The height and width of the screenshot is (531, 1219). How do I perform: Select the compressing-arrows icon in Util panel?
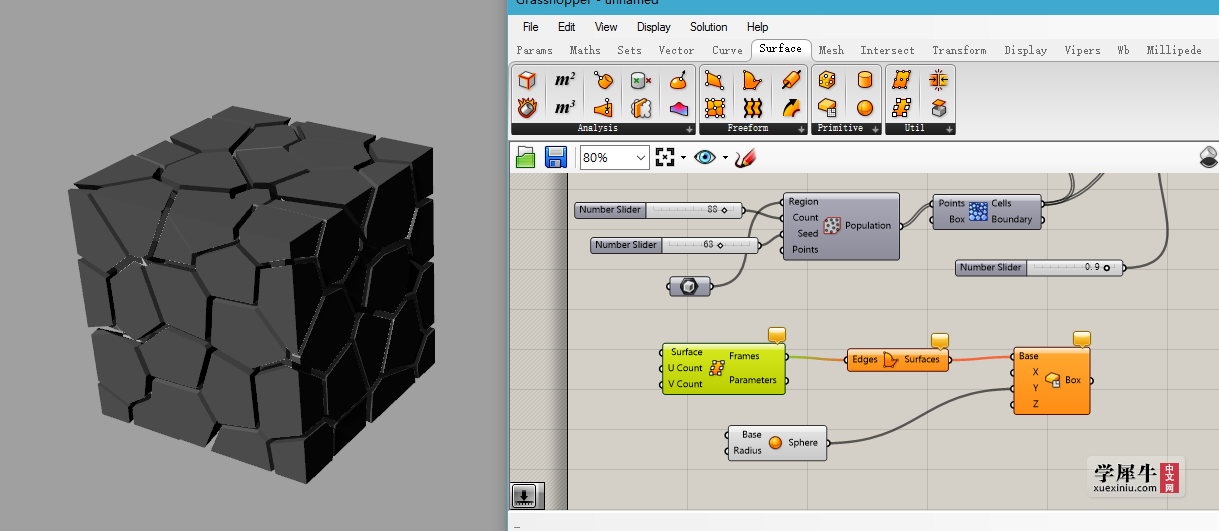pyautogui.click(x=938, y=80)
